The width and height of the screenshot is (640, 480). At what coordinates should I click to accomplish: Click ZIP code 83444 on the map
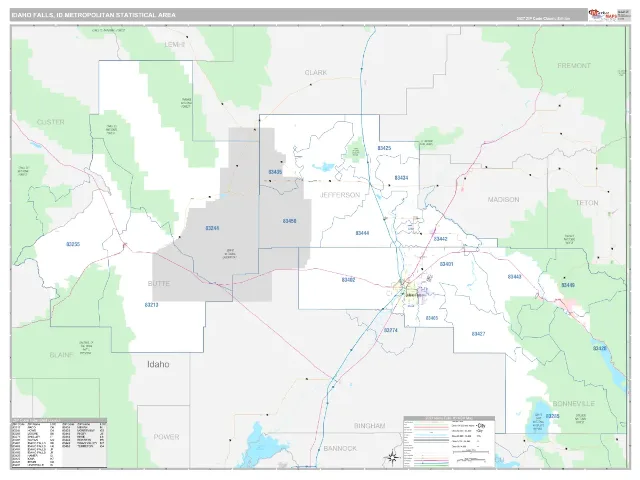(362, 233)
